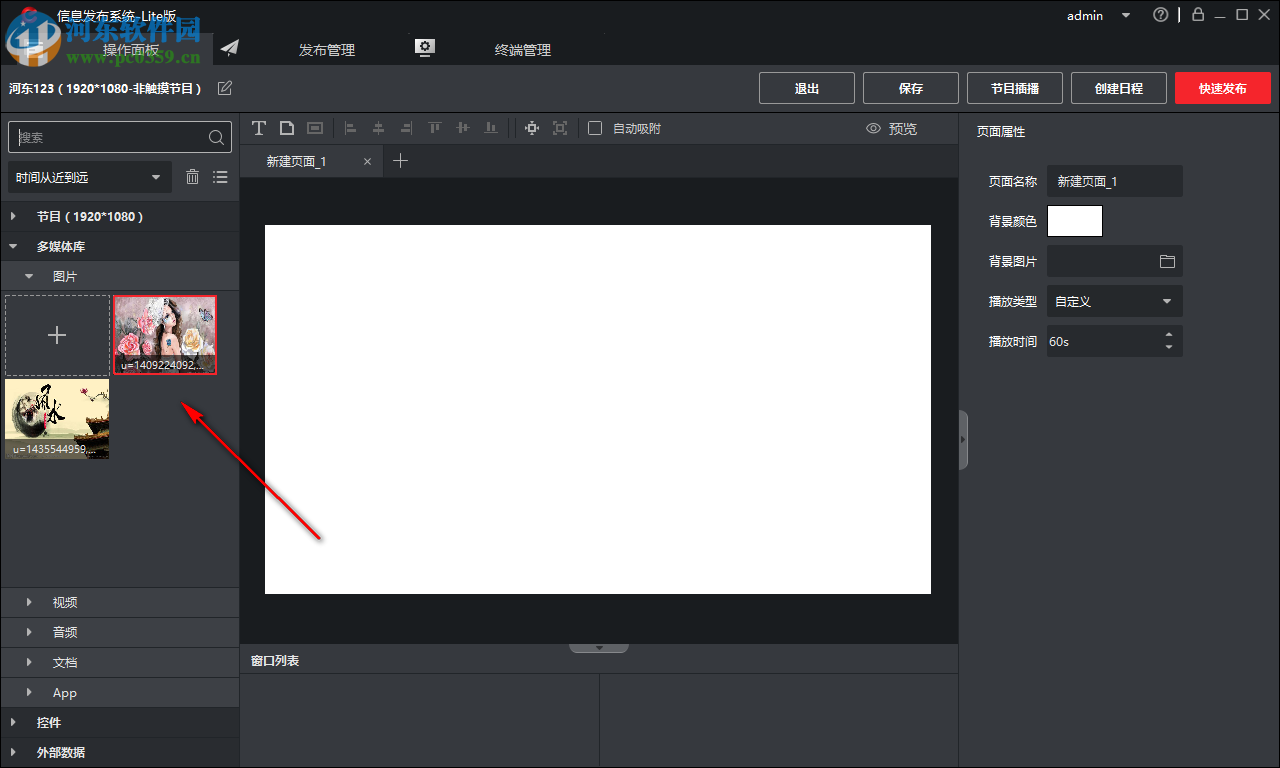
Task: Open the 时间从近到远 sort dropdown
Action: pyautogui.click(x=89, y=176)
